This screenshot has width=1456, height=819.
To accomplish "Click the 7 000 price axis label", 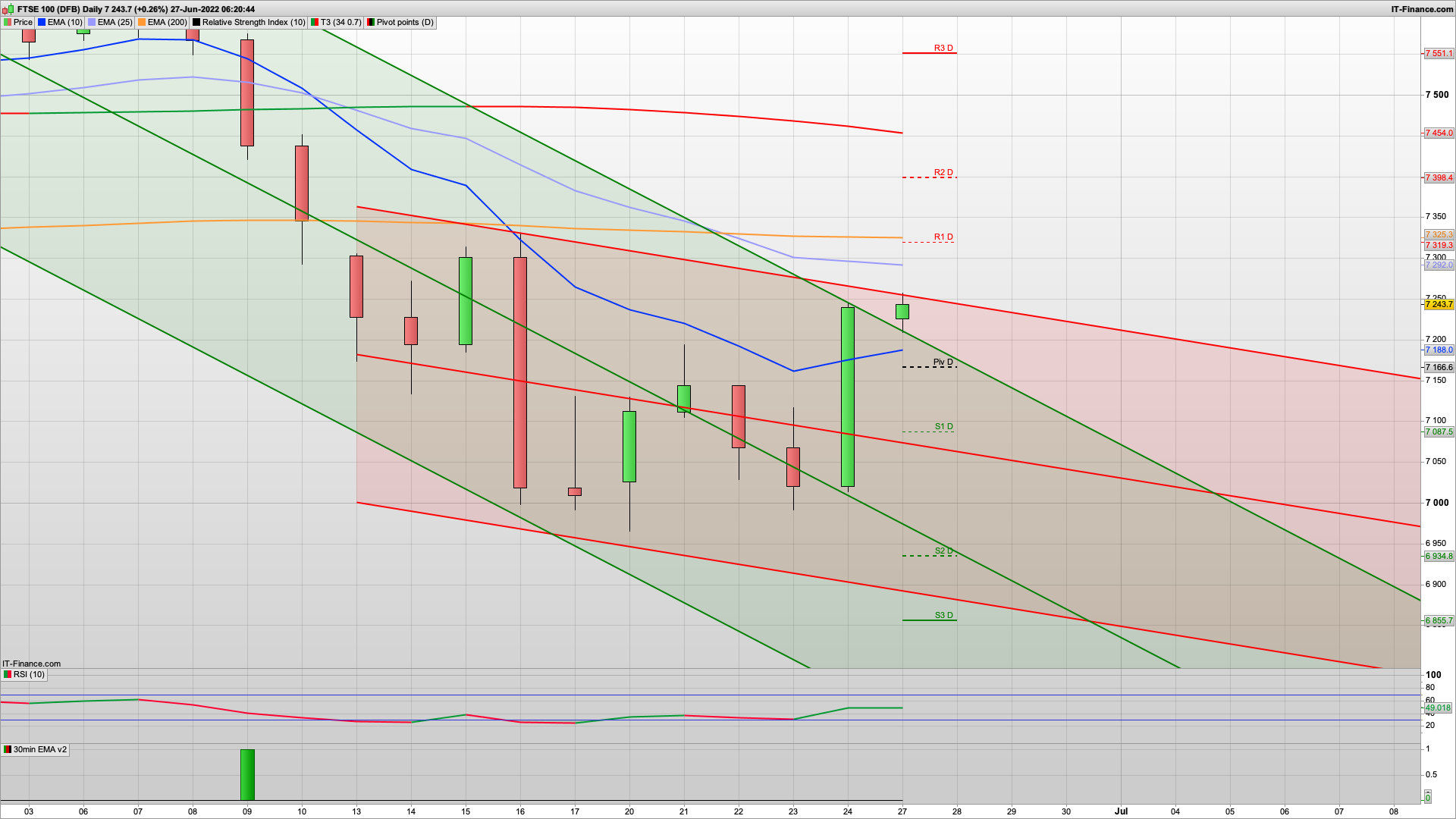I will [x=1437, y=503].
